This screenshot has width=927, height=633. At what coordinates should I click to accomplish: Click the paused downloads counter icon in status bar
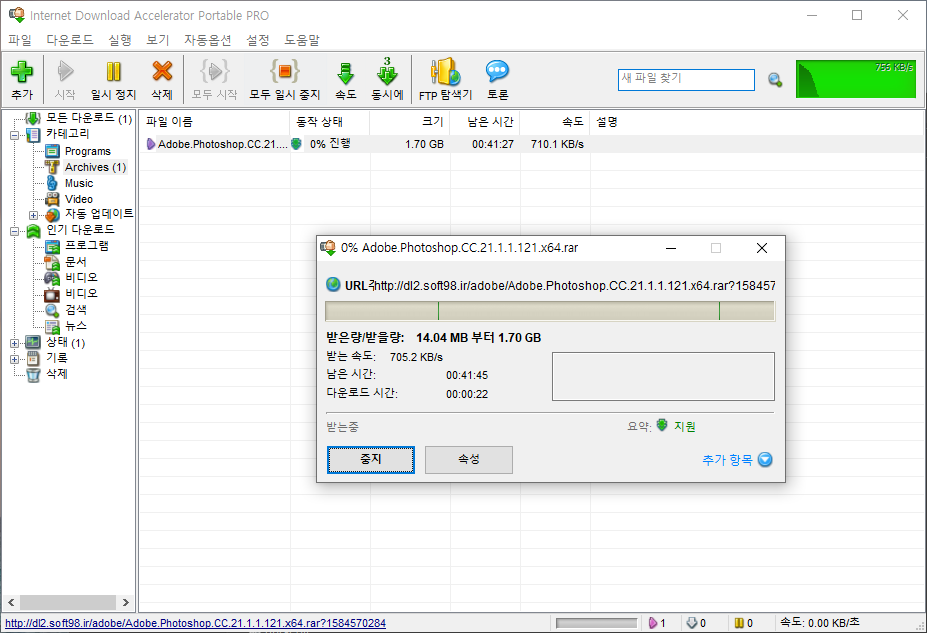tap(739, 623)
